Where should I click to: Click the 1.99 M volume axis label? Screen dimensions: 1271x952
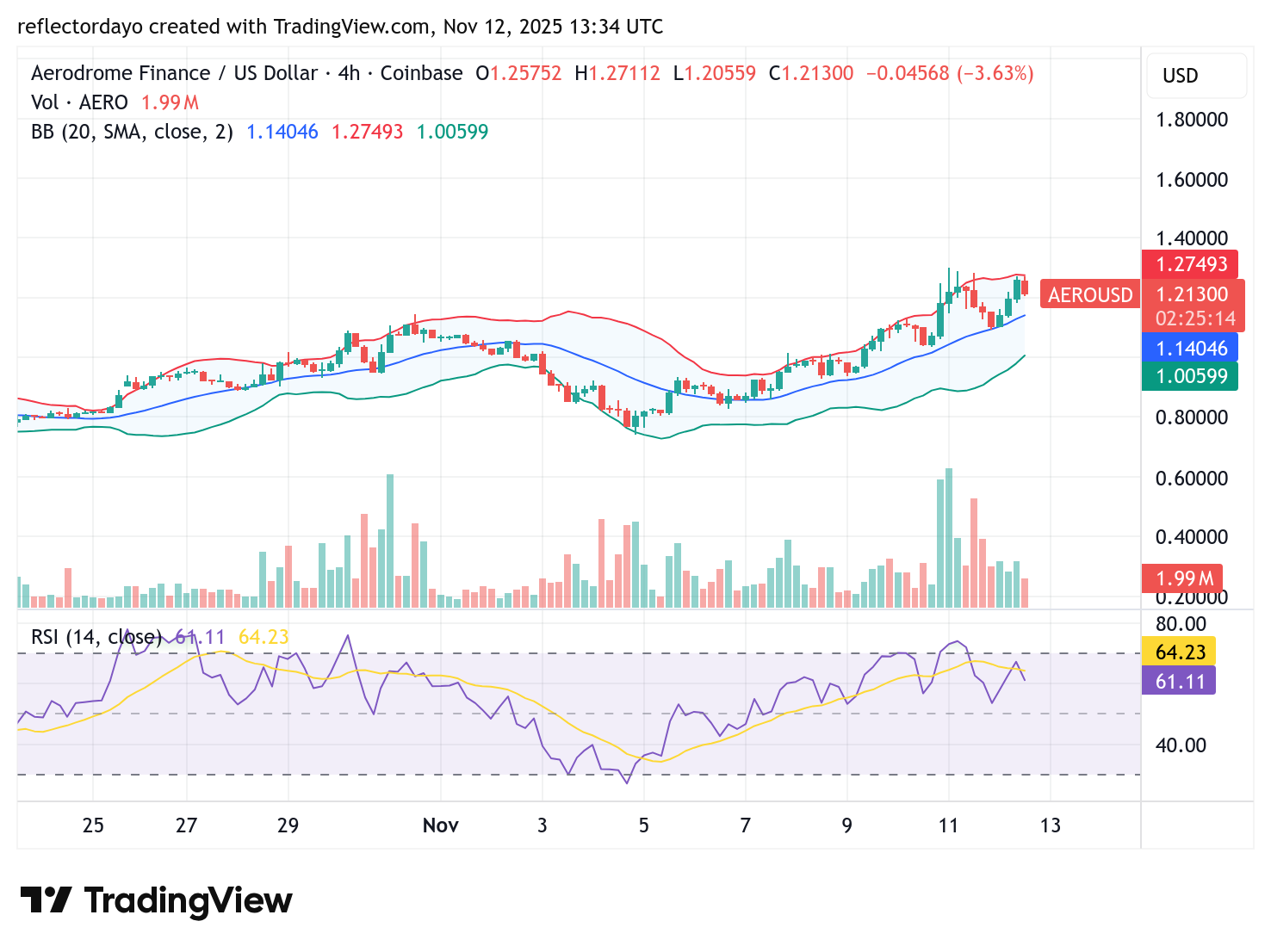(x=1183, y=578)
